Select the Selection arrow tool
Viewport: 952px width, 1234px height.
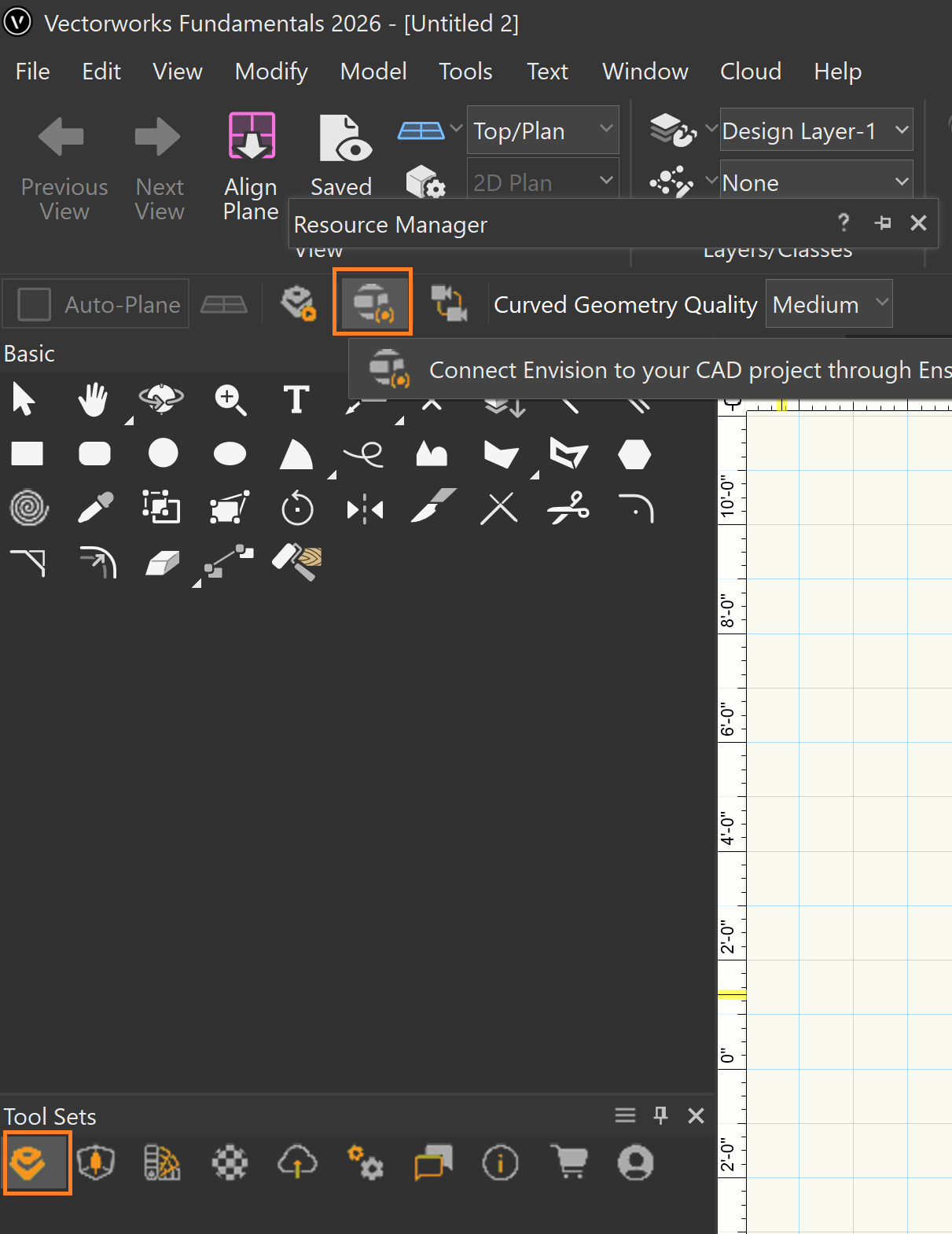[x=24, y=400]
